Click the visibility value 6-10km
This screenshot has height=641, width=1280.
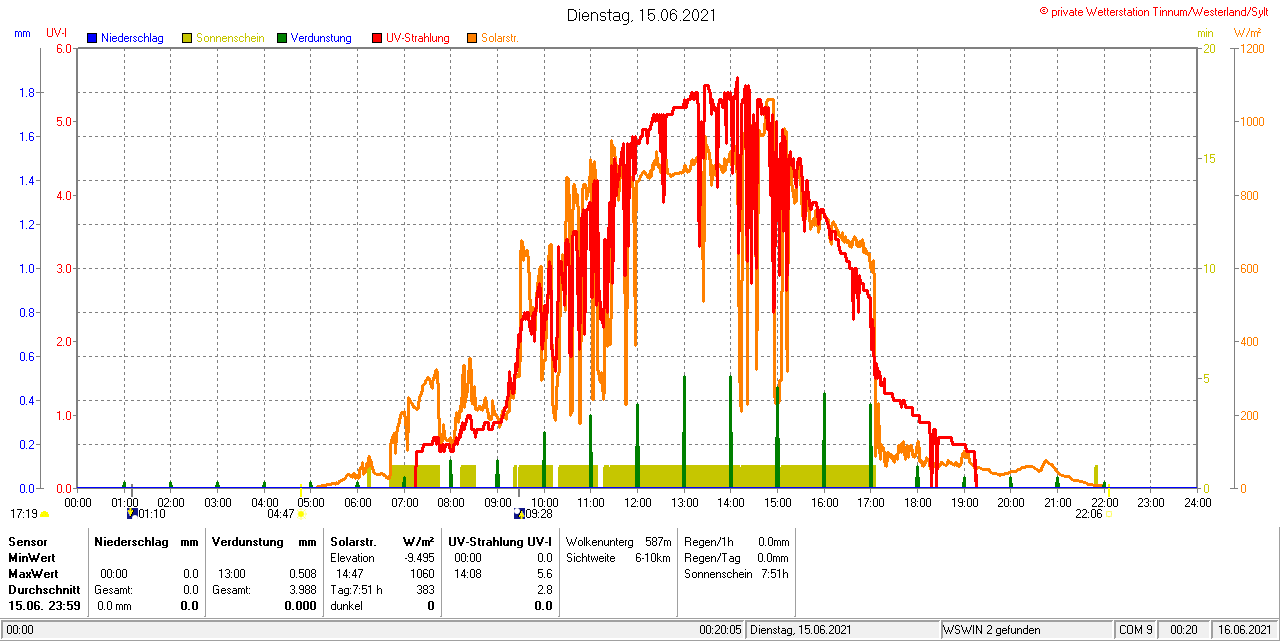(x=652, y=557)
